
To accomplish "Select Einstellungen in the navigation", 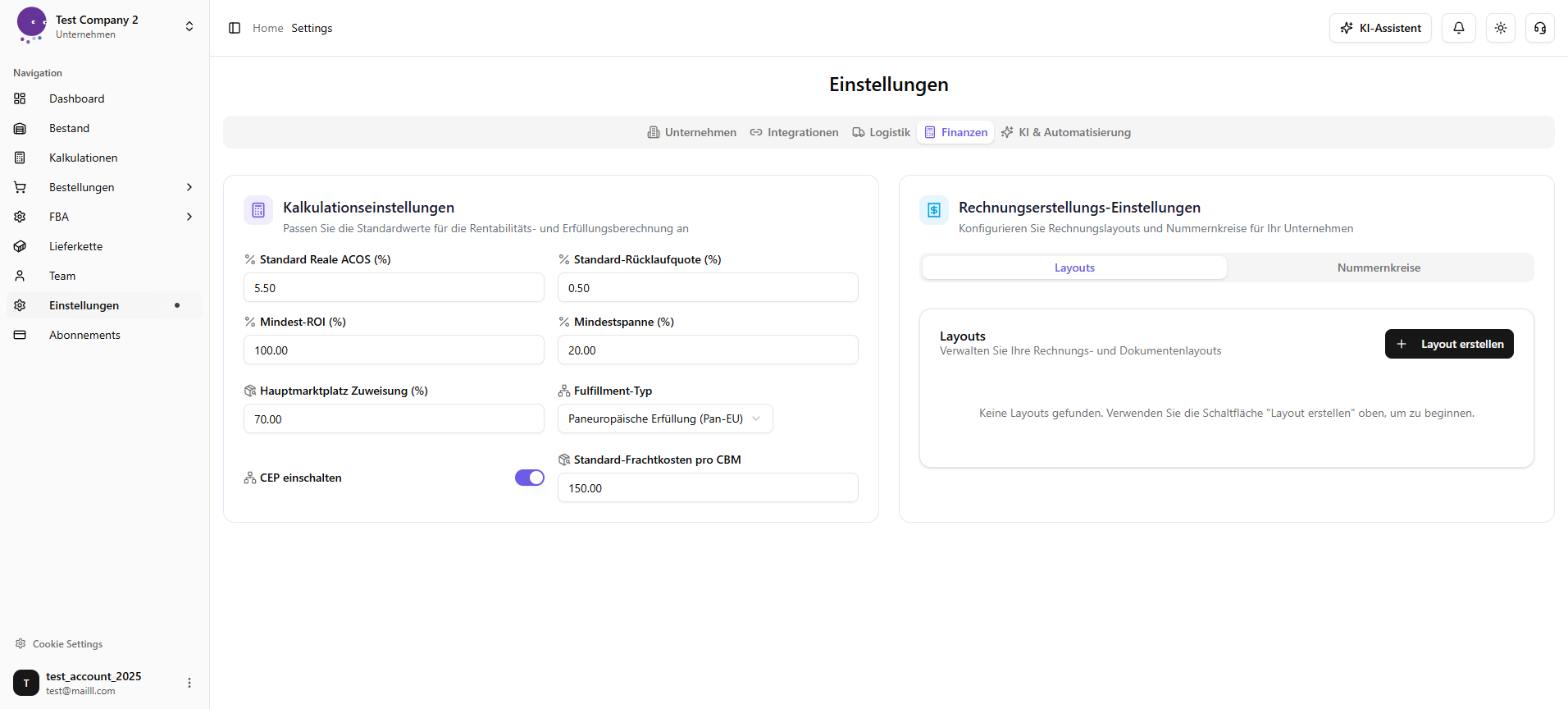I will point(104,305).
